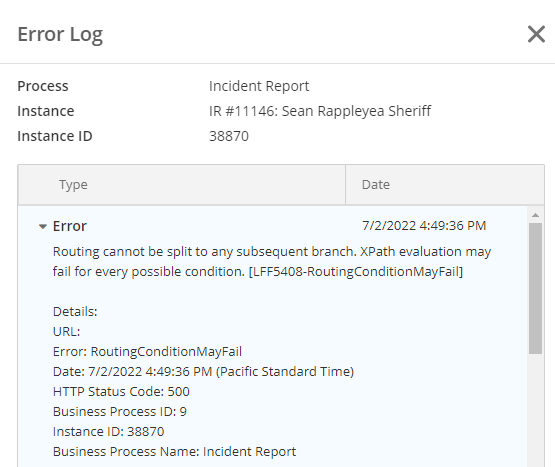Viewport: 555px width, 467px height.
Task: Click the vertical scrollbar thumb
Action: pos(536,288)
